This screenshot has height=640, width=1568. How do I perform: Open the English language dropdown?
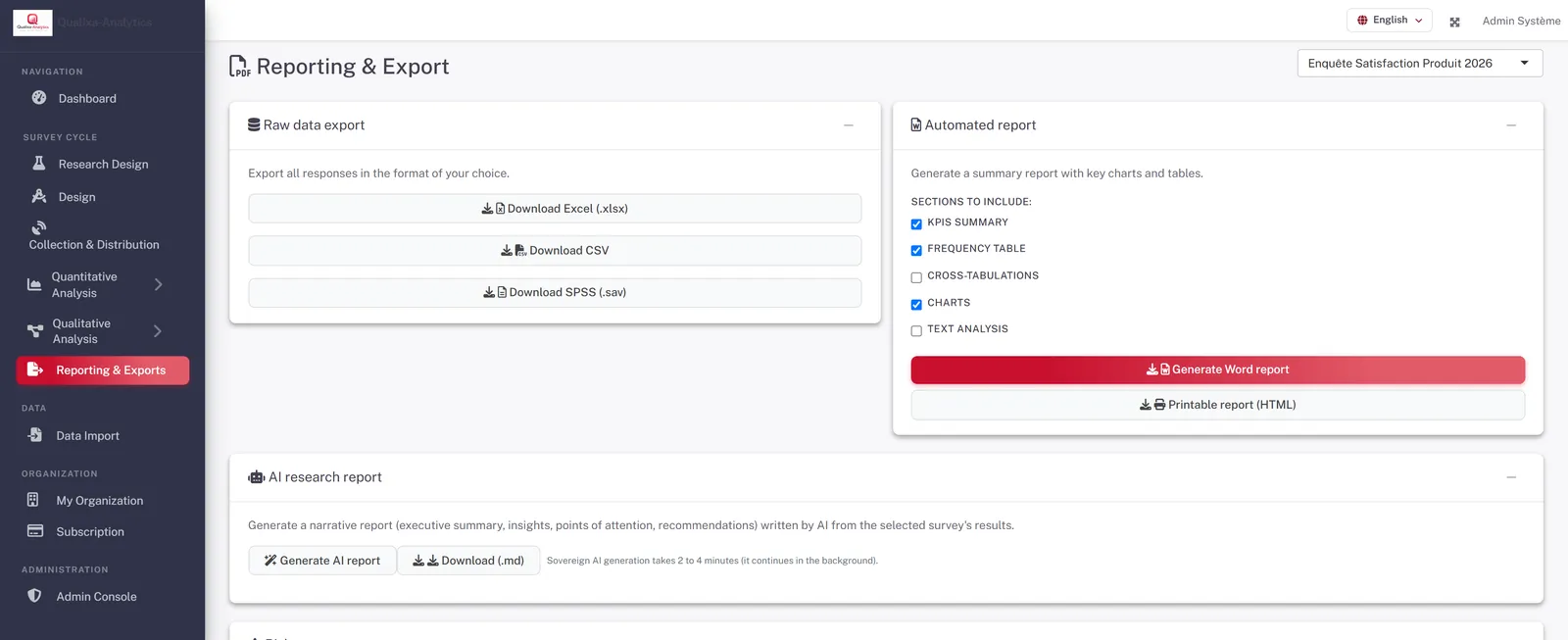tap(1390, 20)
